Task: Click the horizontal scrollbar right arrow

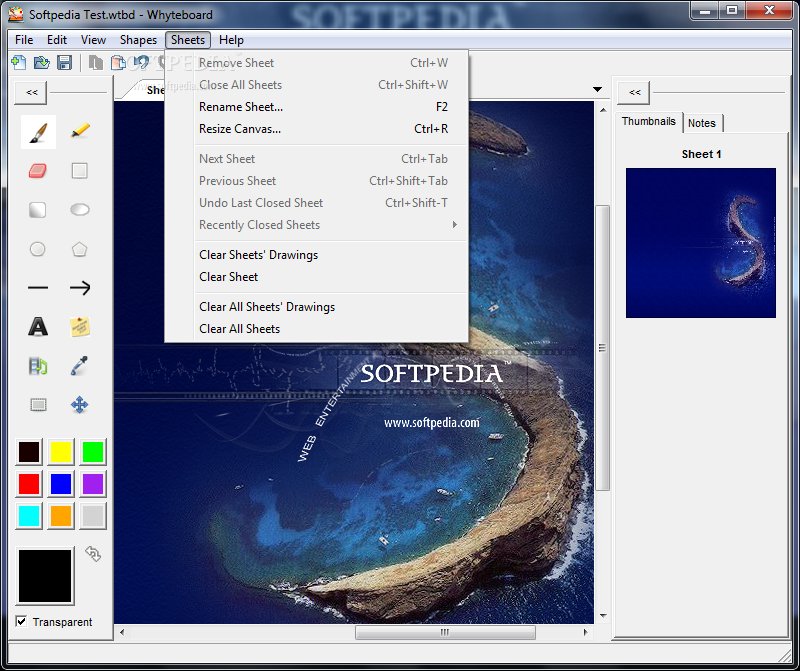Action: pyautogui.click(x=585, y=632)
